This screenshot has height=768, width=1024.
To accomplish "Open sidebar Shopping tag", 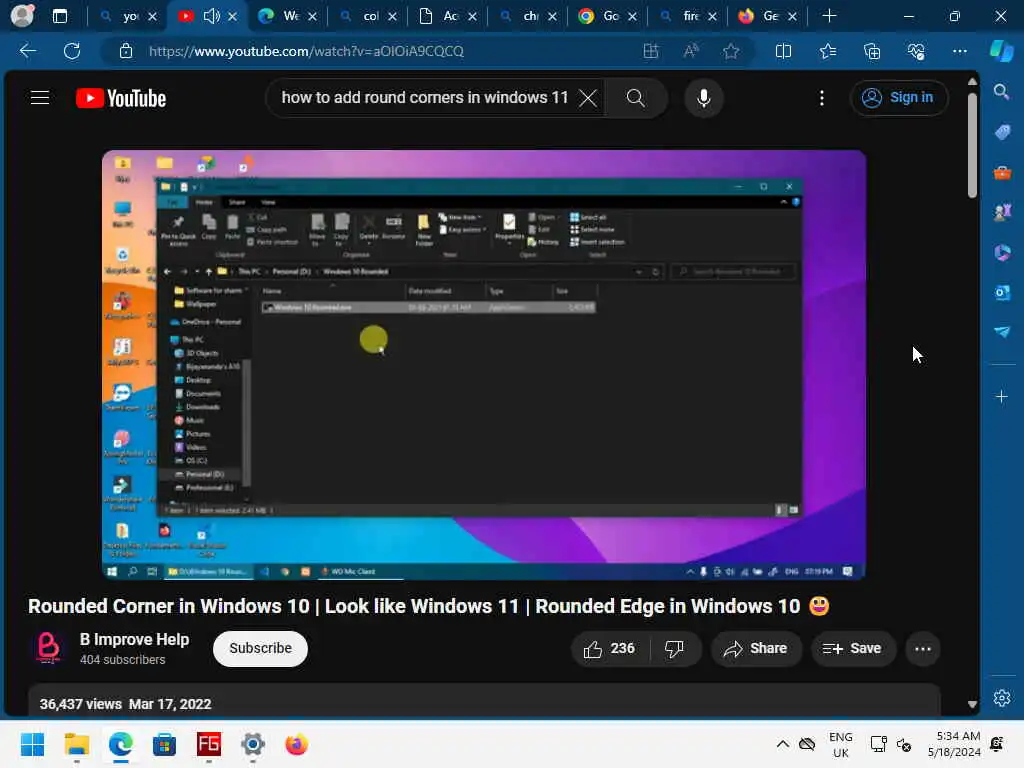I will click(x=1002, y=132).
